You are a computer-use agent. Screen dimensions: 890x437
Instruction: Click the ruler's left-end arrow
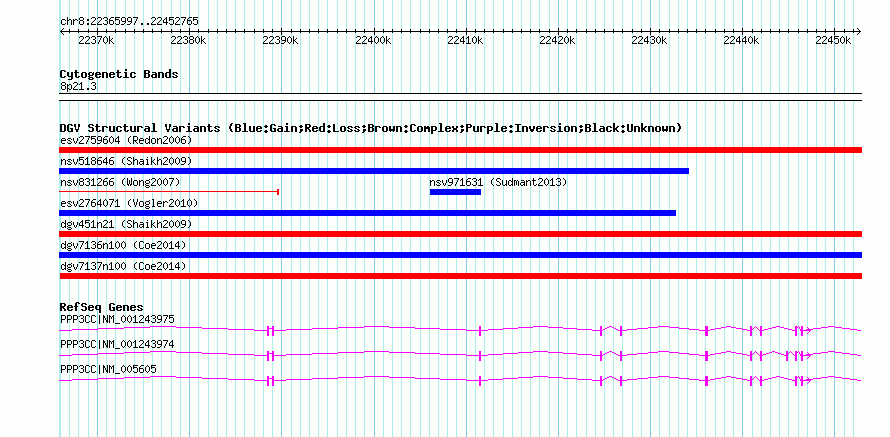[x=62, y=31]
